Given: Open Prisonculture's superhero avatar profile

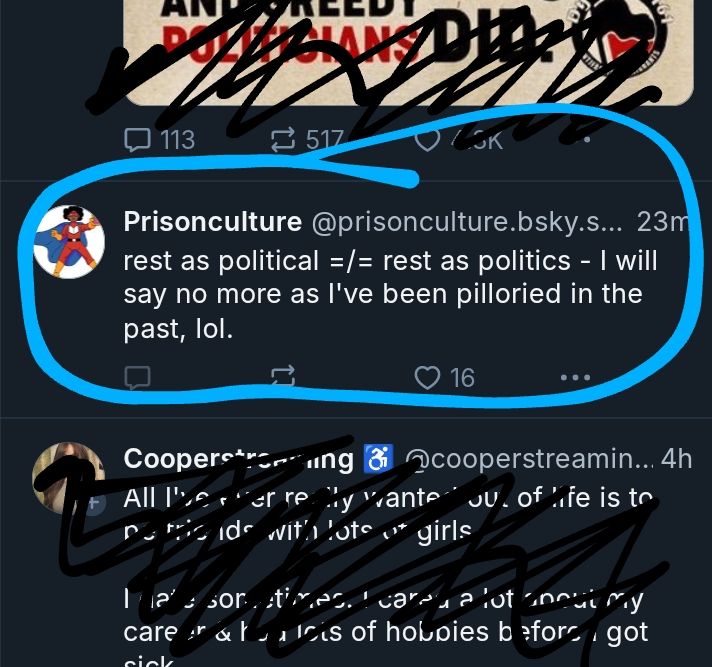Looking at the screenshot, I should (69, 241).
